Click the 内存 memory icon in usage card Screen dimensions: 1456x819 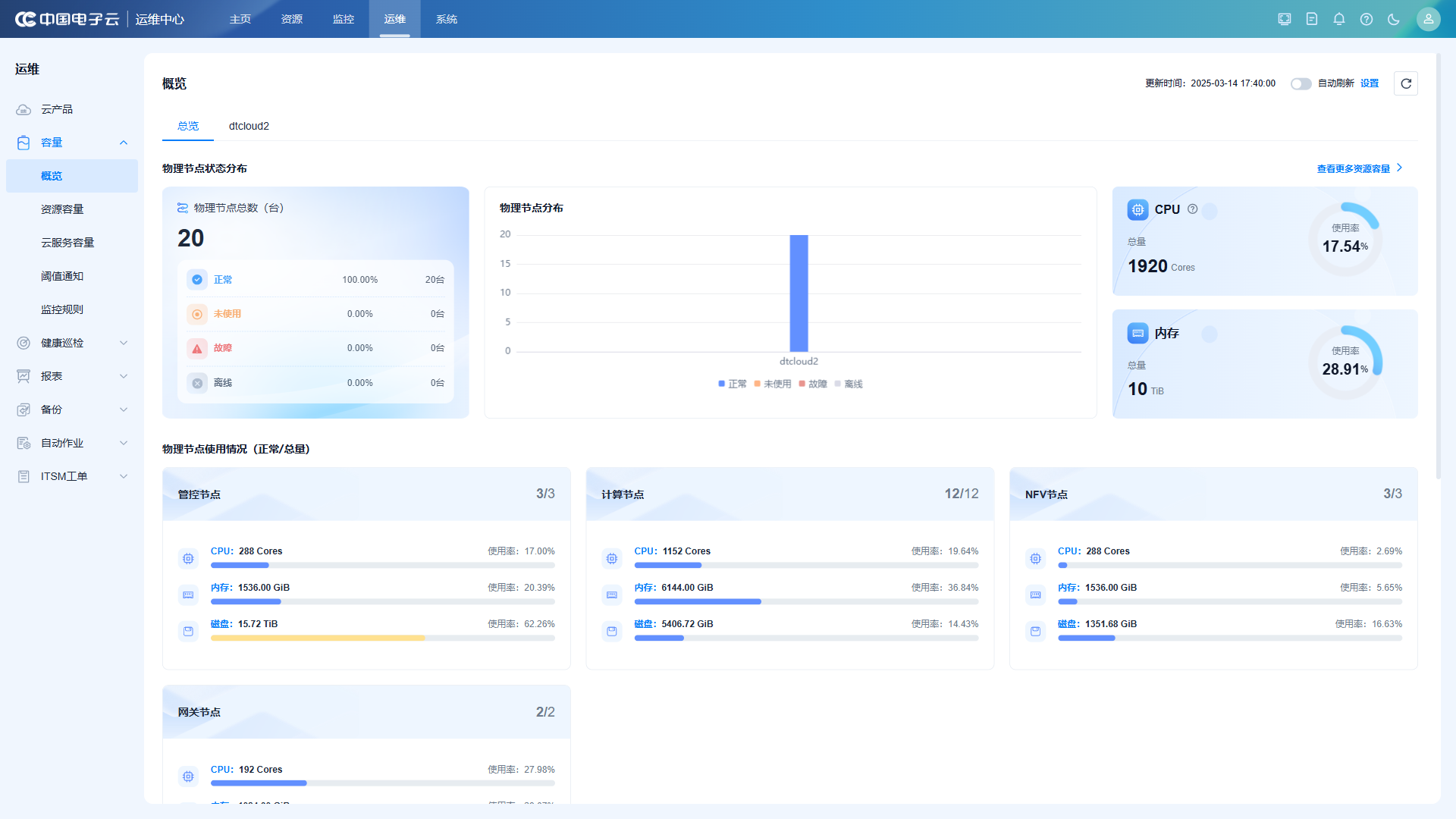coord(1138,333)
